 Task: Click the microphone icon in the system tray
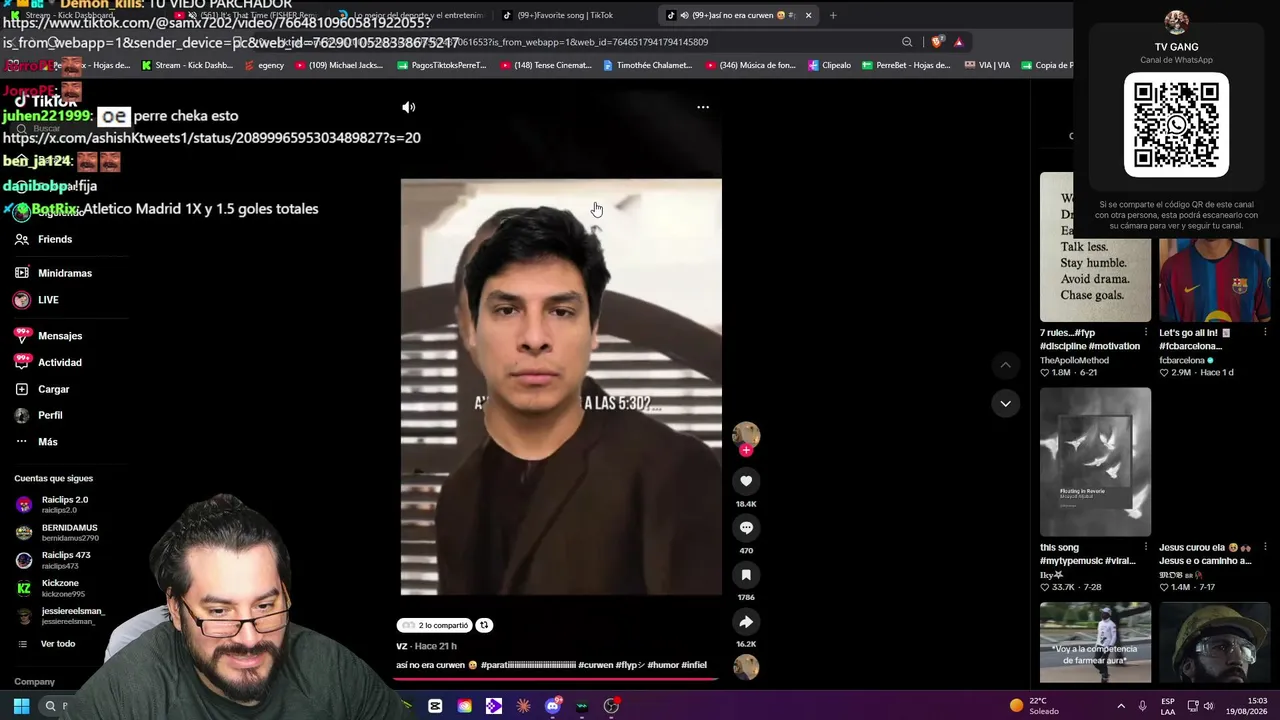[1142, 706]
